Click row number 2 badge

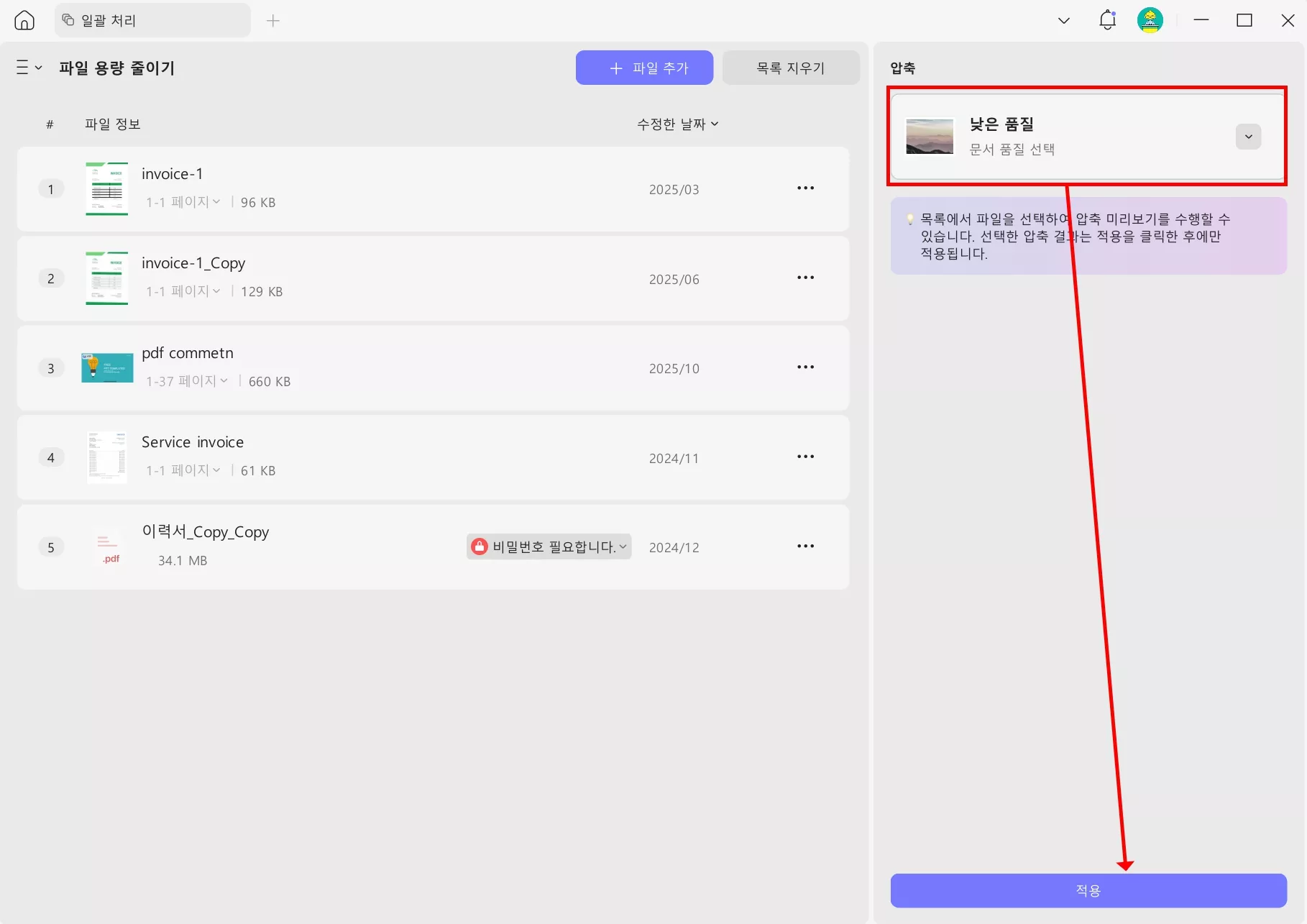pyautogui.click(x=51, y=278)
